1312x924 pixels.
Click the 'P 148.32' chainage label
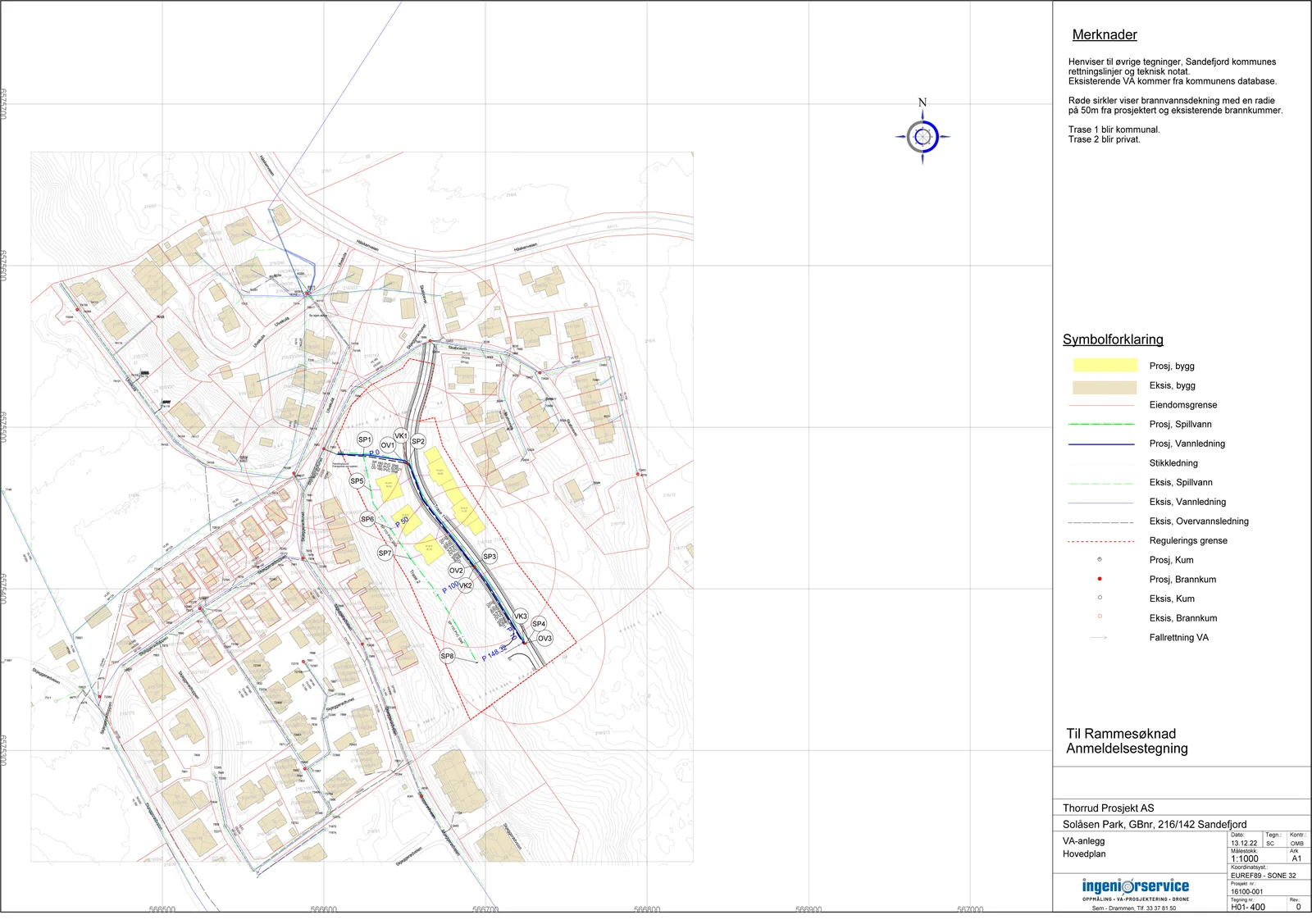click(x=494, y=653)
